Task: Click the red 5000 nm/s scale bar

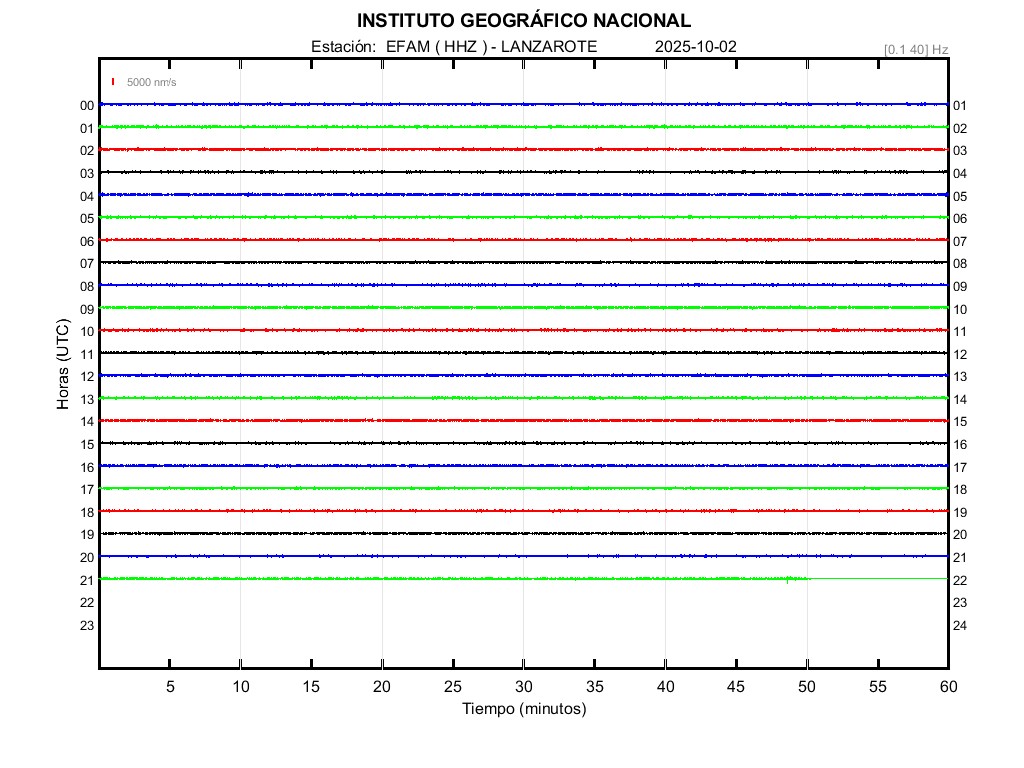Action: [x=114, y=82]
